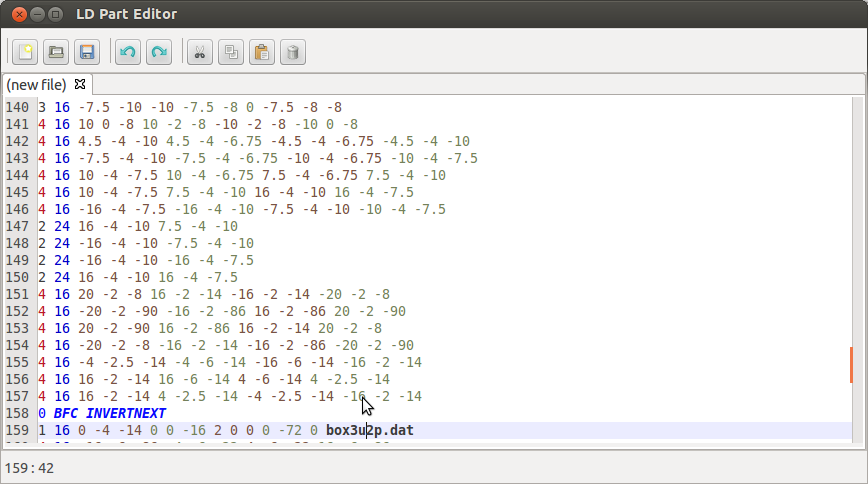Cut selection with the scissors icon
Screen dimensions: 868x484
pos(200,52)
